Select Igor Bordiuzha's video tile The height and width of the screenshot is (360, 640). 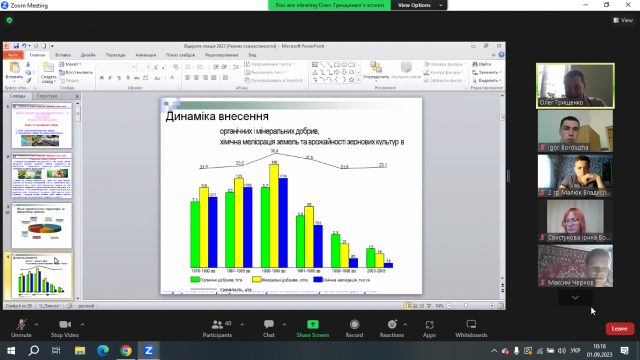575,131
